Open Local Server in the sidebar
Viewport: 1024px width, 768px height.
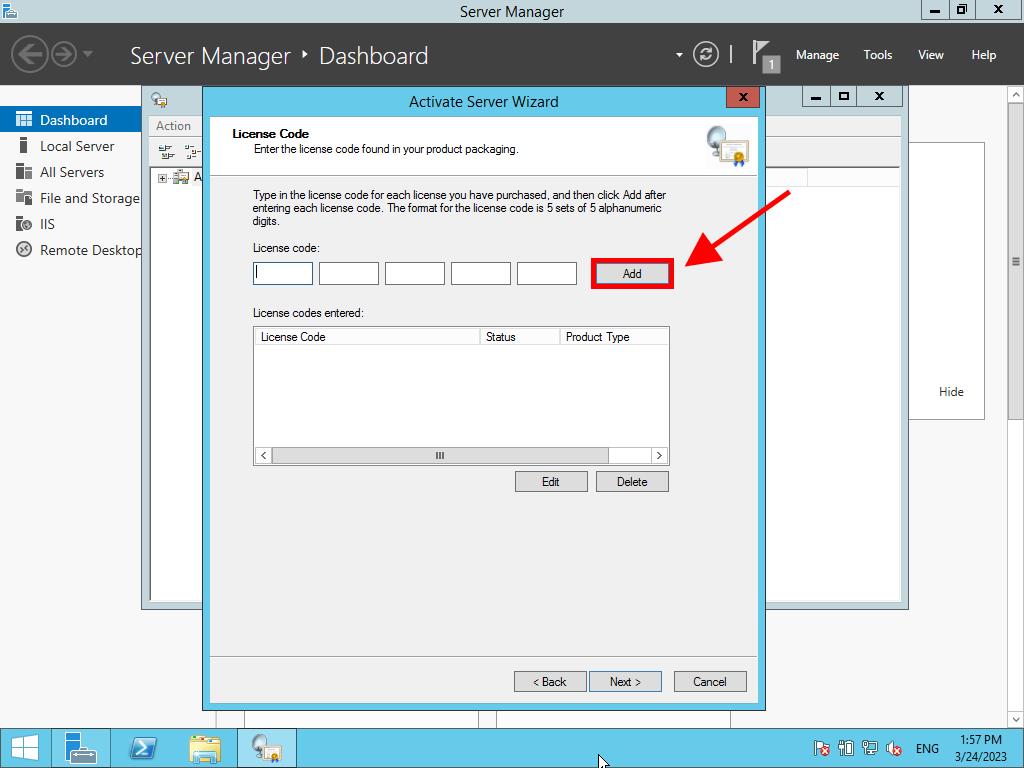pos(71,146)
